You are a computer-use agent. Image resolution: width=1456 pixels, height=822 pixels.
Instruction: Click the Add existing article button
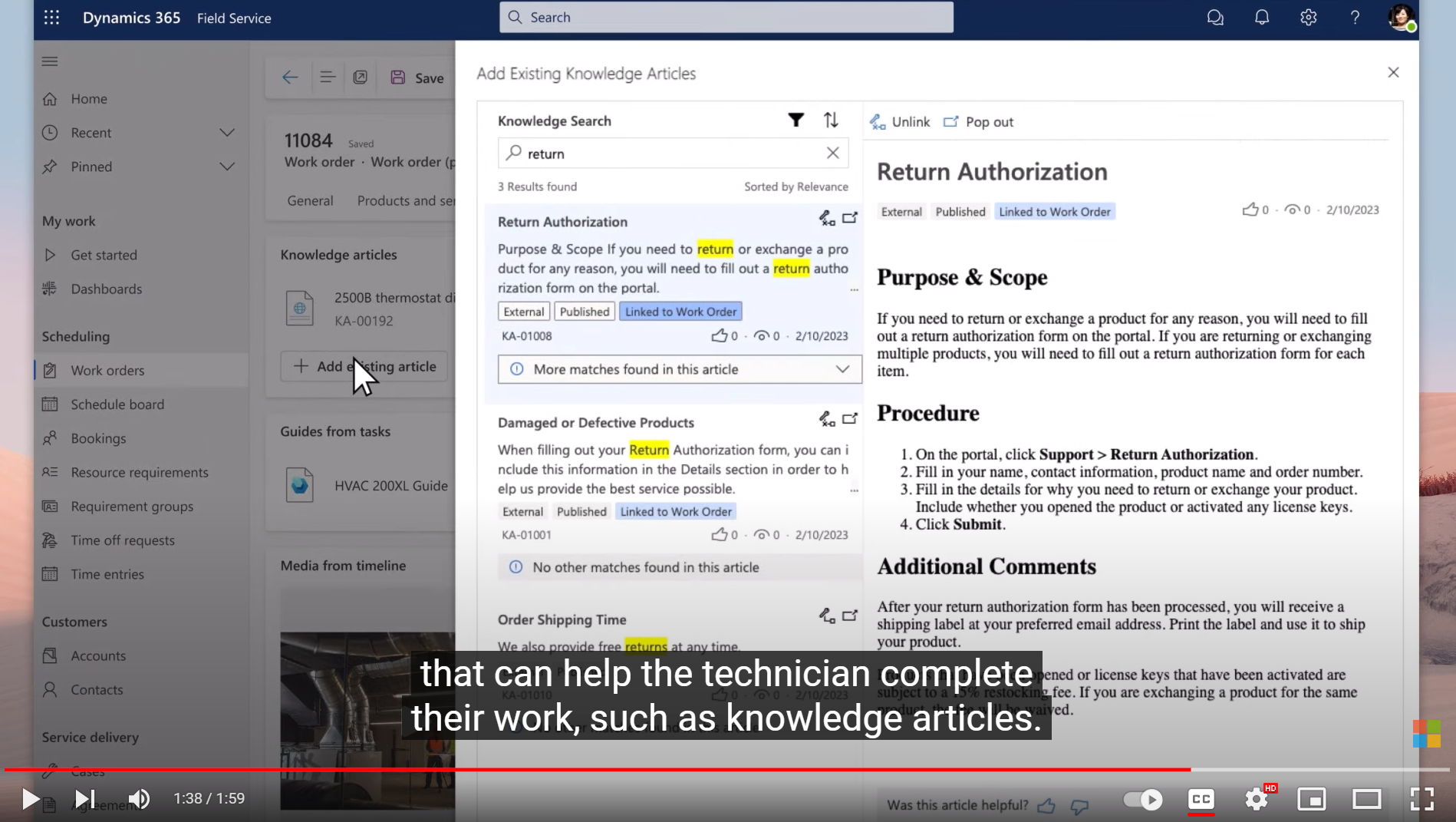(364, 366)
